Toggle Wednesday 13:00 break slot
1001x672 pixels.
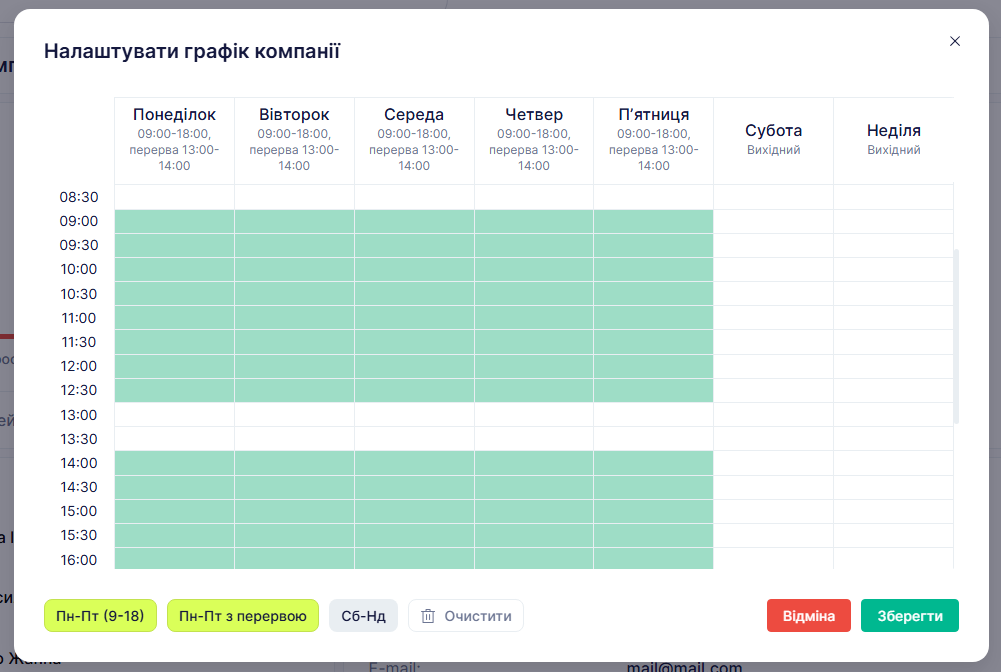point(414,414)
